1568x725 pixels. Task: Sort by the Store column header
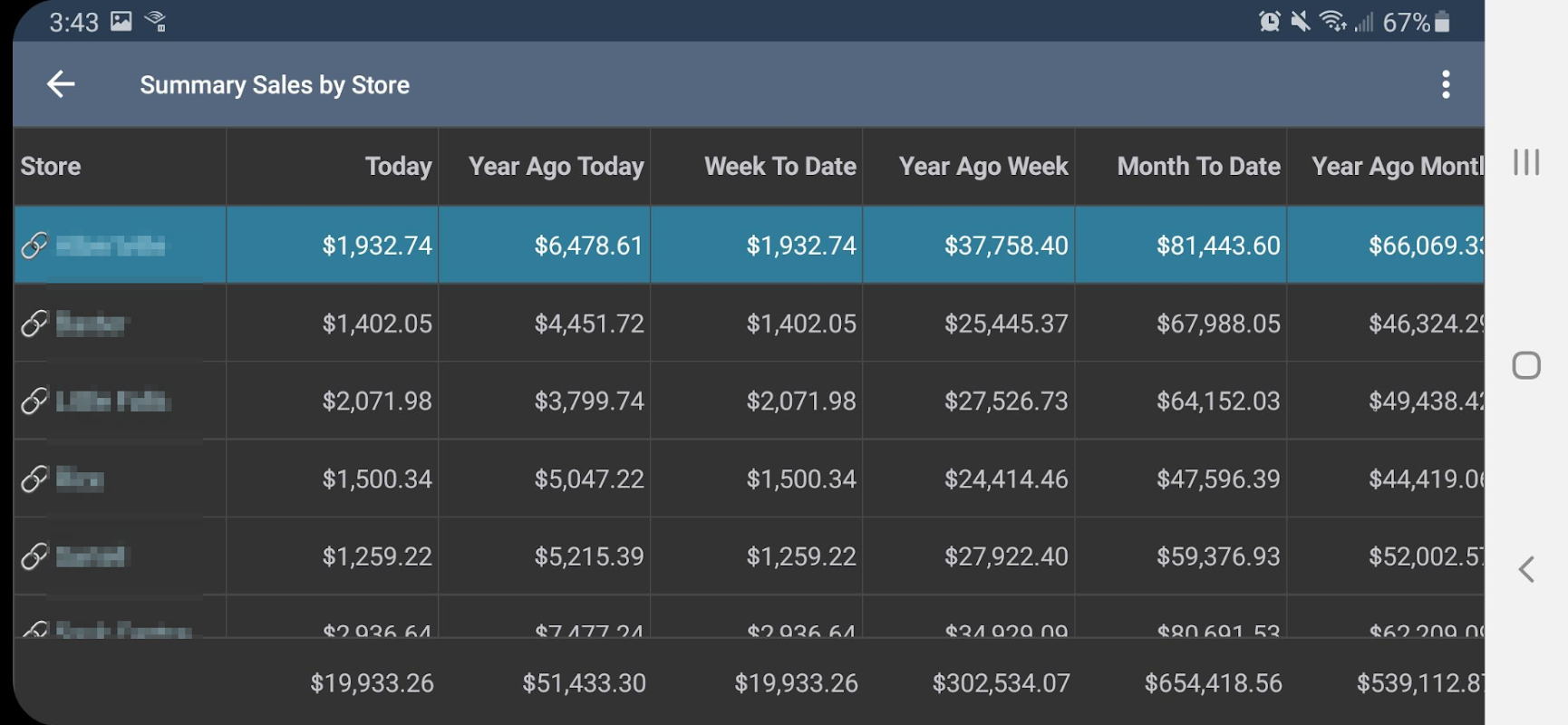point(51,167)
